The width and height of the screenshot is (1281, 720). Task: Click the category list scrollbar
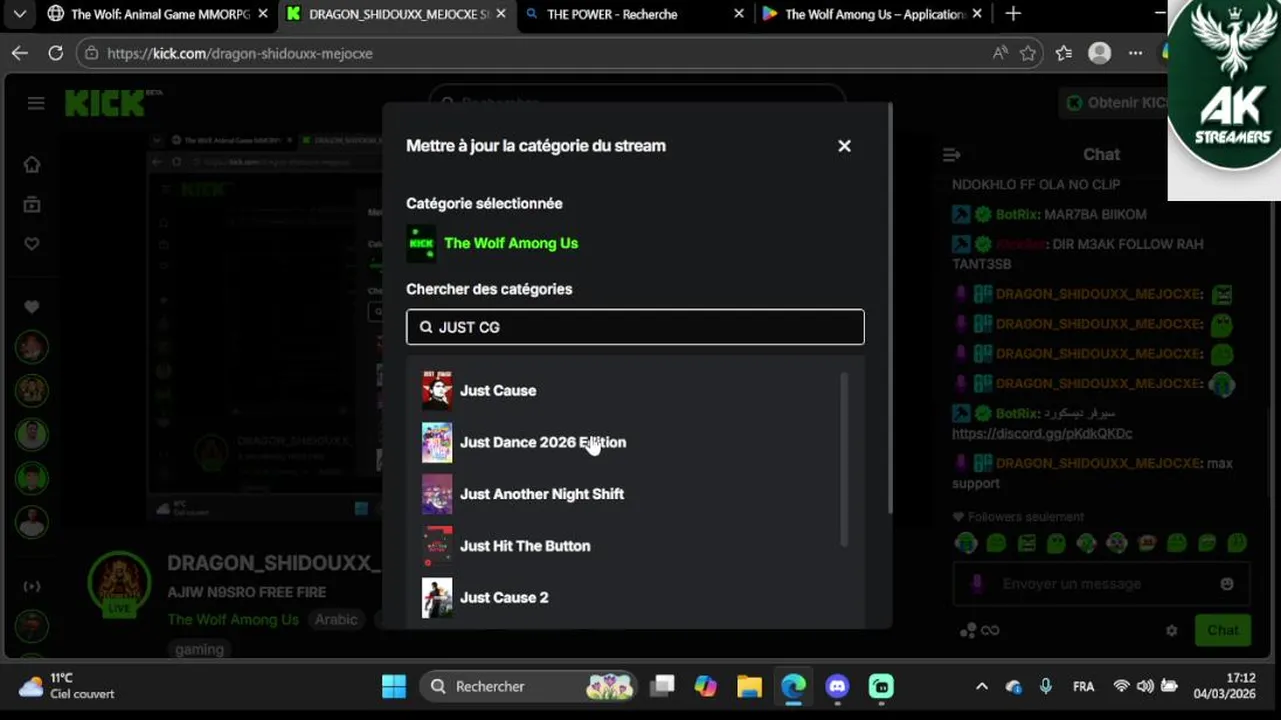click(844, 460)
